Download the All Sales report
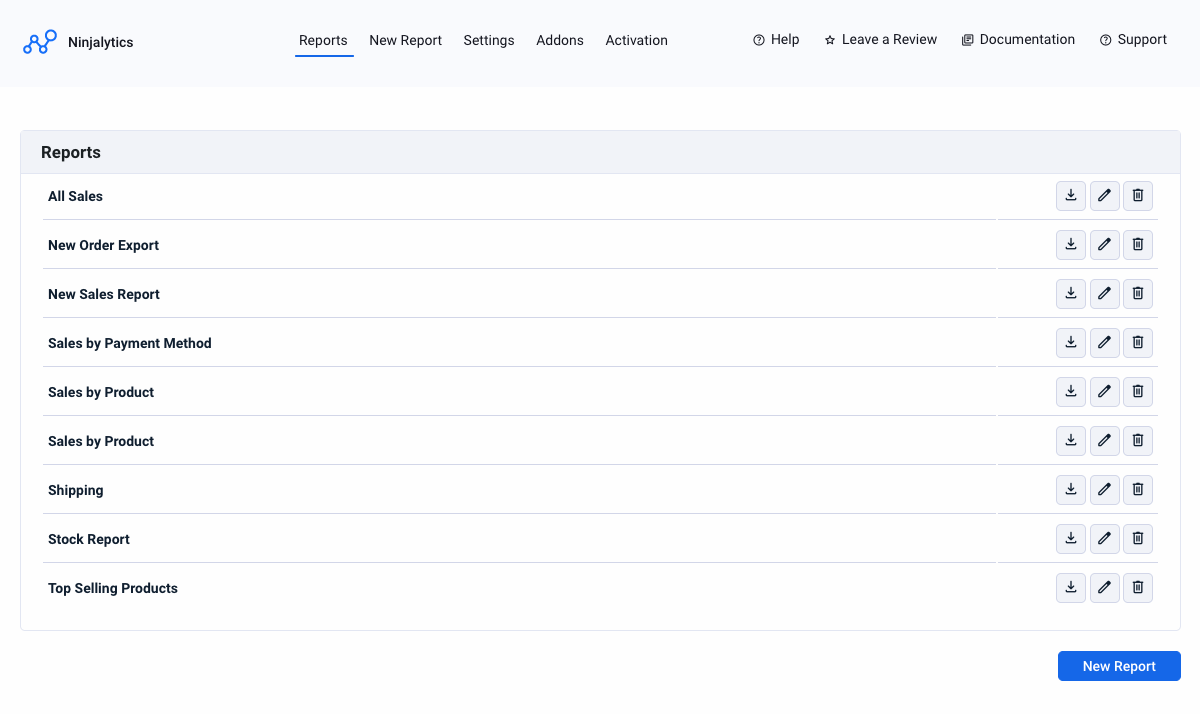Screen dimensions: 1200x714 (1070, 196)
